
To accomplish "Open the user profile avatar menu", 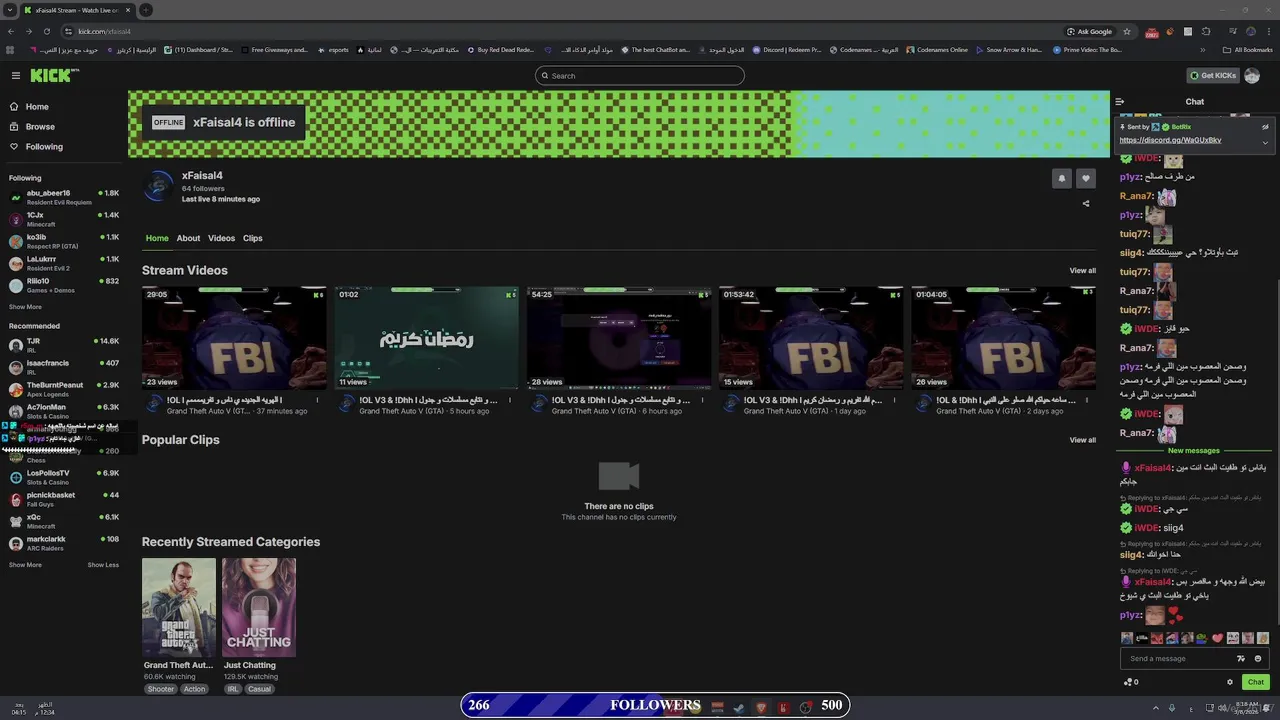I will [x=1254, y=76].
